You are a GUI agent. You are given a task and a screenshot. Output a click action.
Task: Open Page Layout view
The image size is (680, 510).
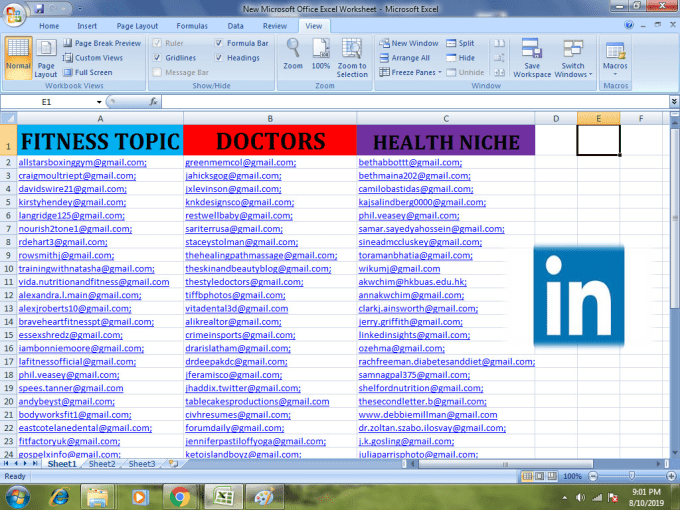click(x=46, y=58)
